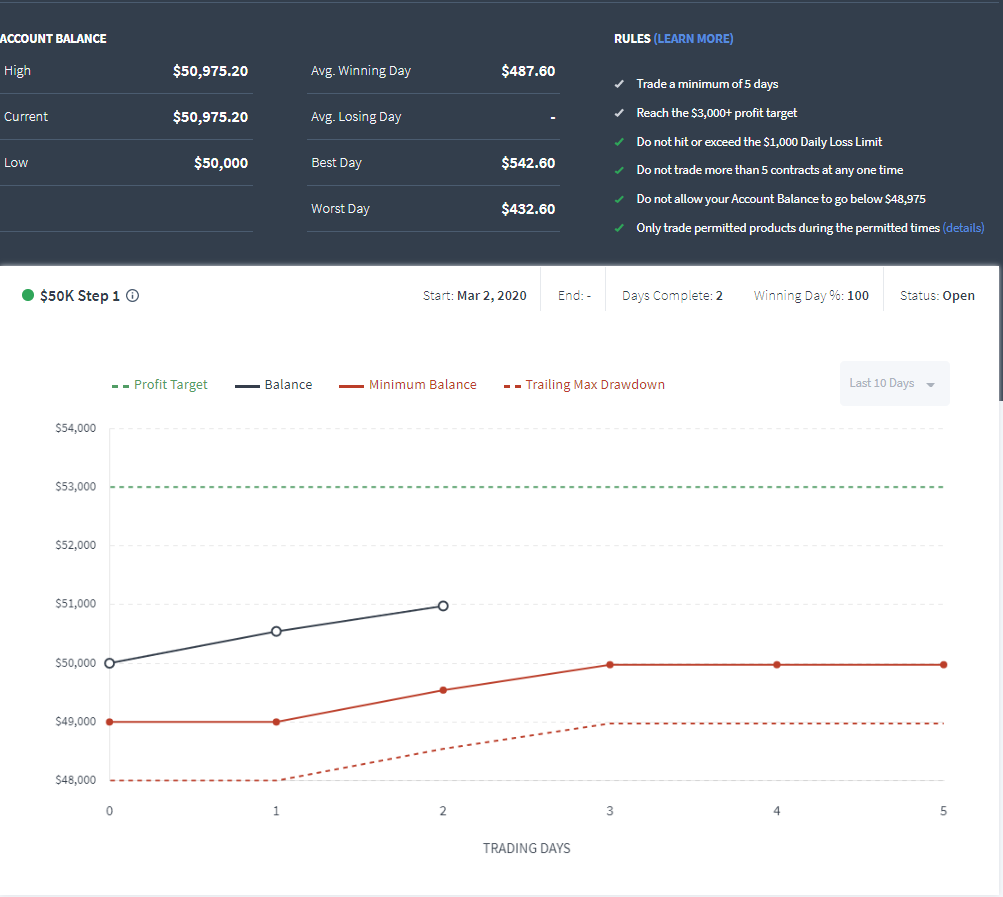Click the info icon beside $50K Step 1
This screenshot has width=1003, height=897.
pyautogui.click(x=132, y=296)
